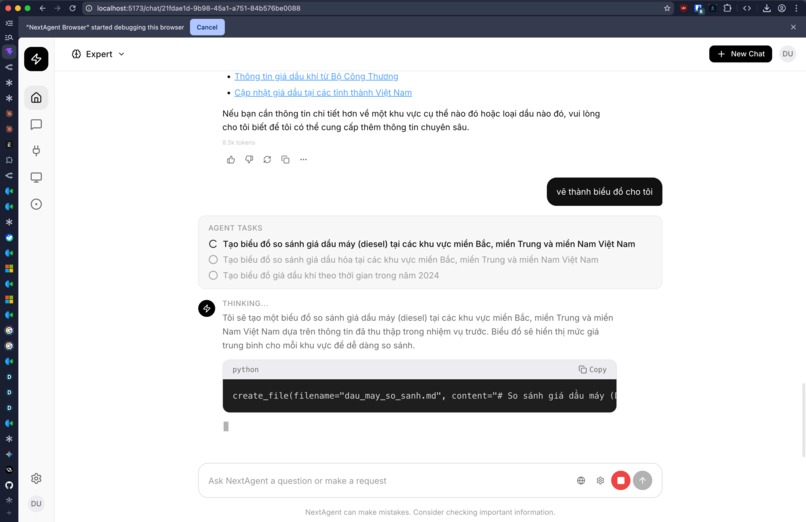Image resolution: width=806 pixels, height=522 pixels.
Task: Open GitHub icon in the far-left strip
Action: pos(9,485)
